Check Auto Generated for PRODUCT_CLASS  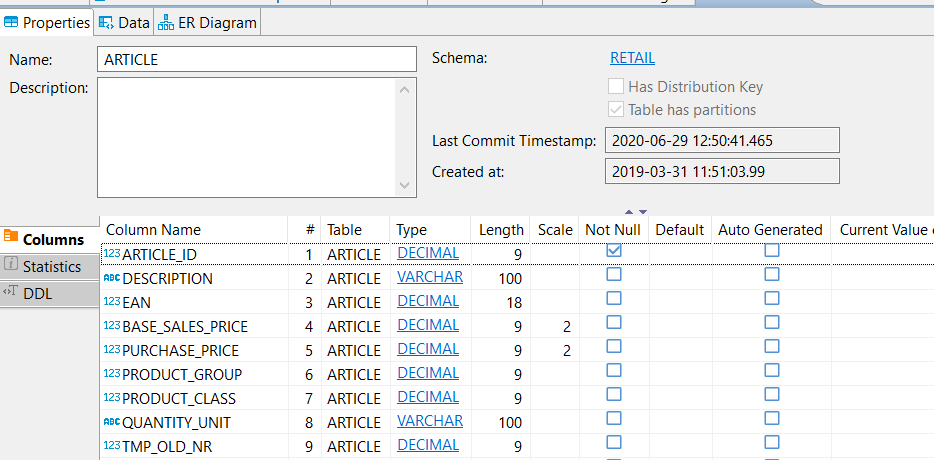pyautogui.click(x=772, y=394)
